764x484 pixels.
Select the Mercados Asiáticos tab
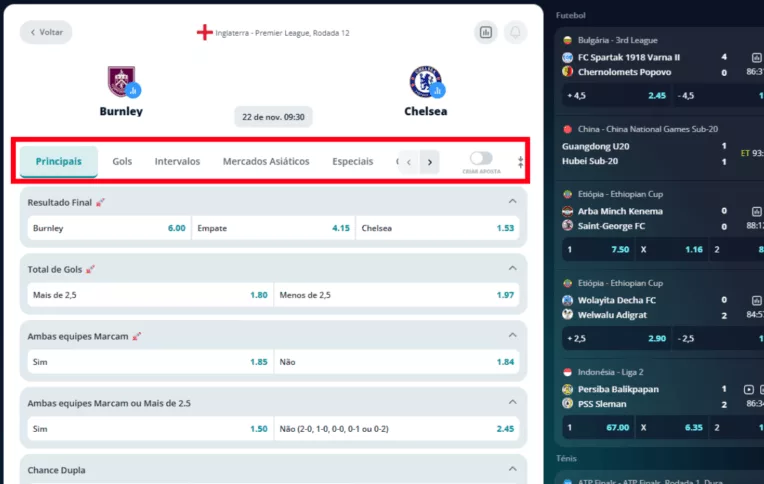tap(265, 161)
